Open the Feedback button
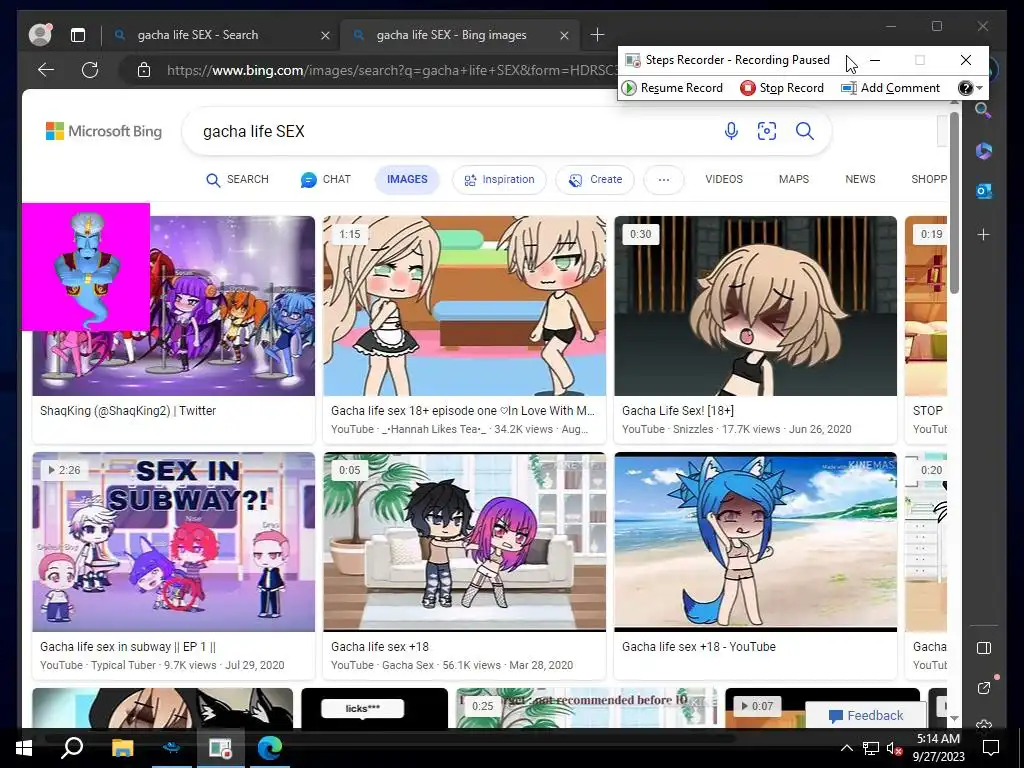1024x768 pixels. (866, 715)
